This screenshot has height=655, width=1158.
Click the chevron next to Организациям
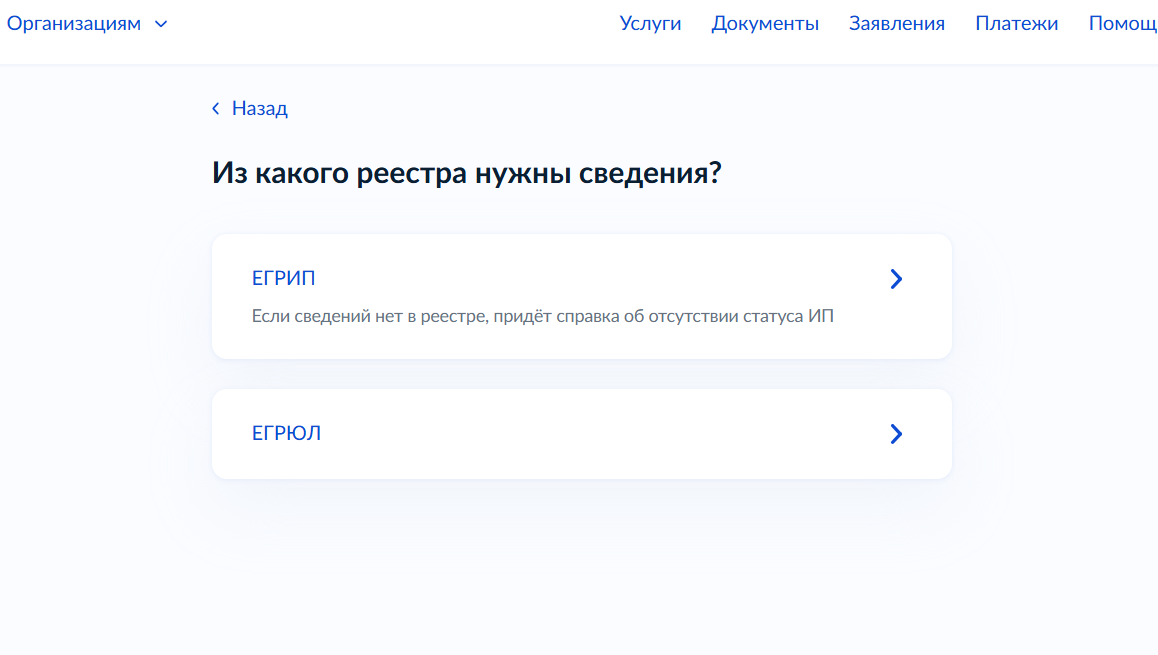pos(161,24)
